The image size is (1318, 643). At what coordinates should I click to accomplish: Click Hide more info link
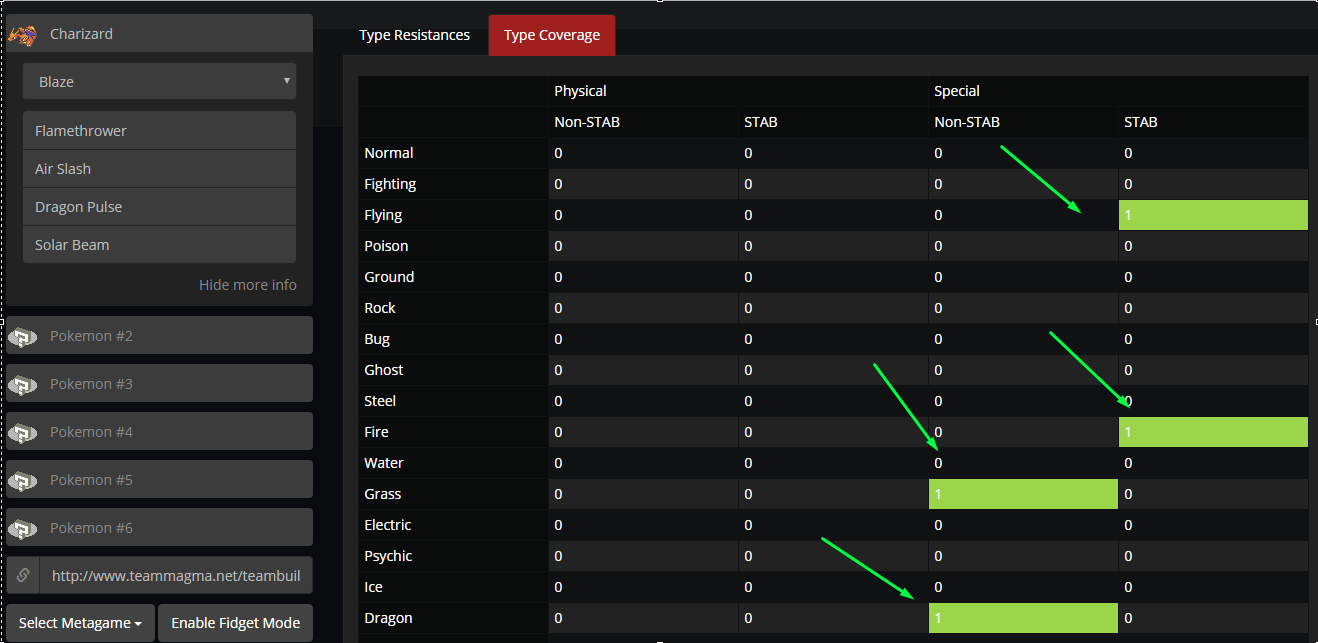click(248, 285)
